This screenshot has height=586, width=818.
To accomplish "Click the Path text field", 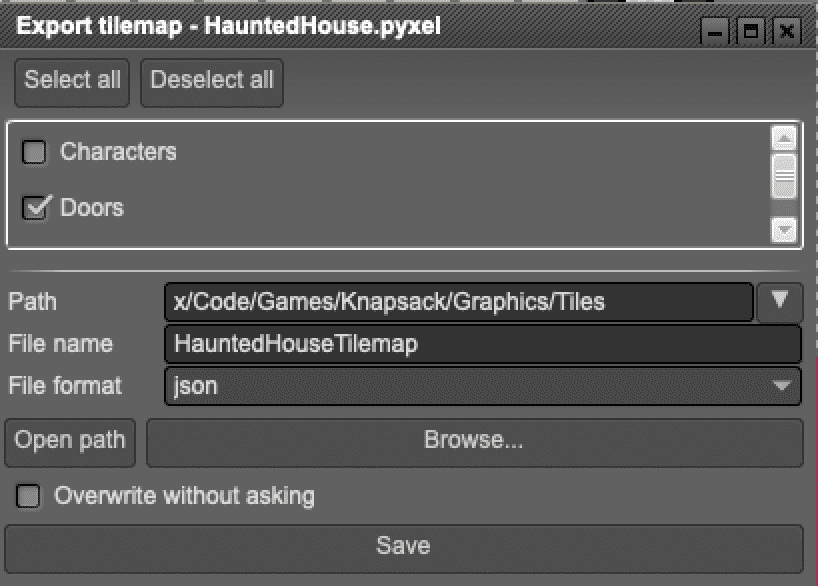I will point(458,301).
